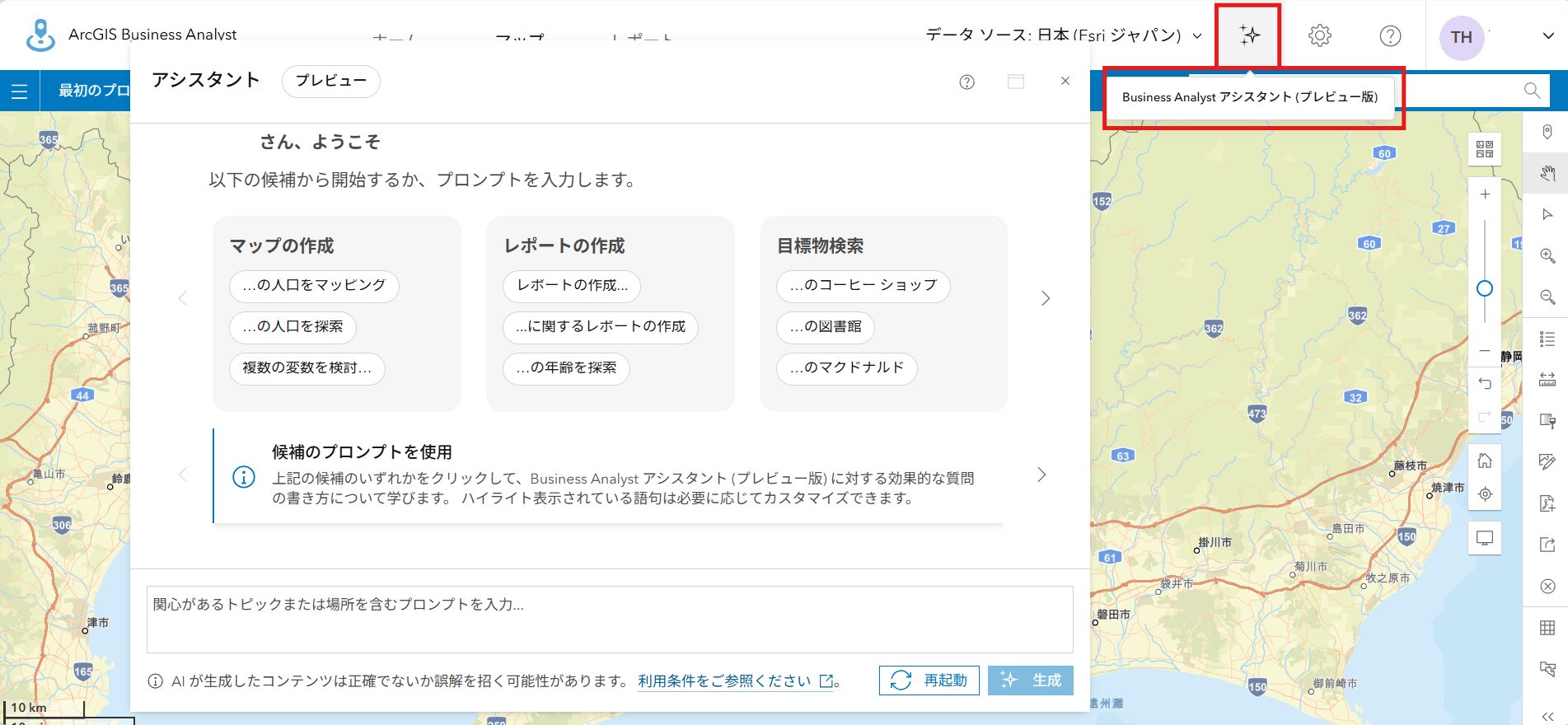The width and height of the screenshot is (1568, 725).
Task: Zoom out with the minus button
Action: [1485, 351]
